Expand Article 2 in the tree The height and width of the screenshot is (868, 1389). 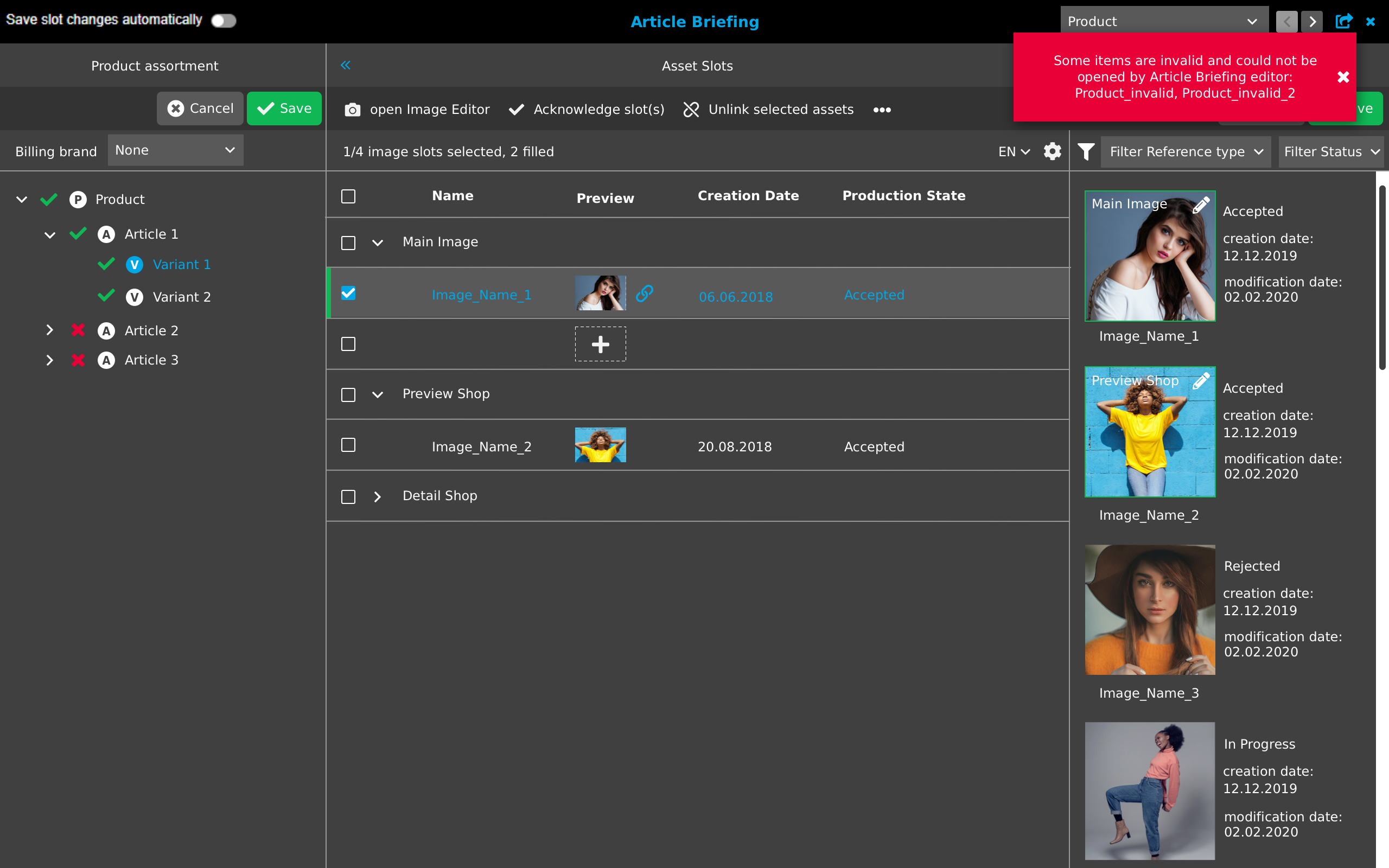click(49, 330)
